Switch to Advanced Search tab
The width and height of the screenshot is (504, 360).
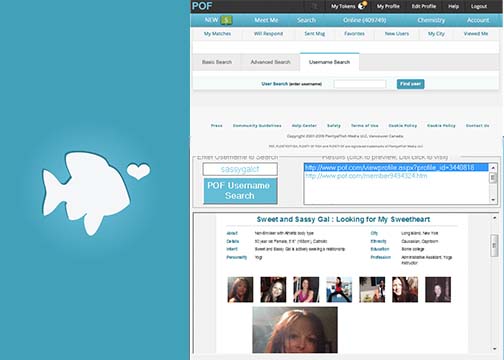click(270, 62)
